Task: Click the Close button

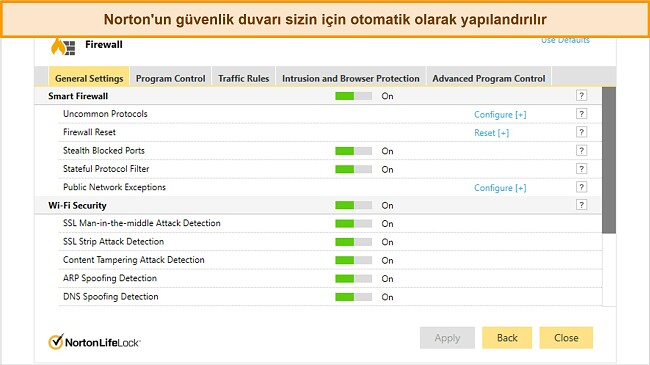Action: 566,338
